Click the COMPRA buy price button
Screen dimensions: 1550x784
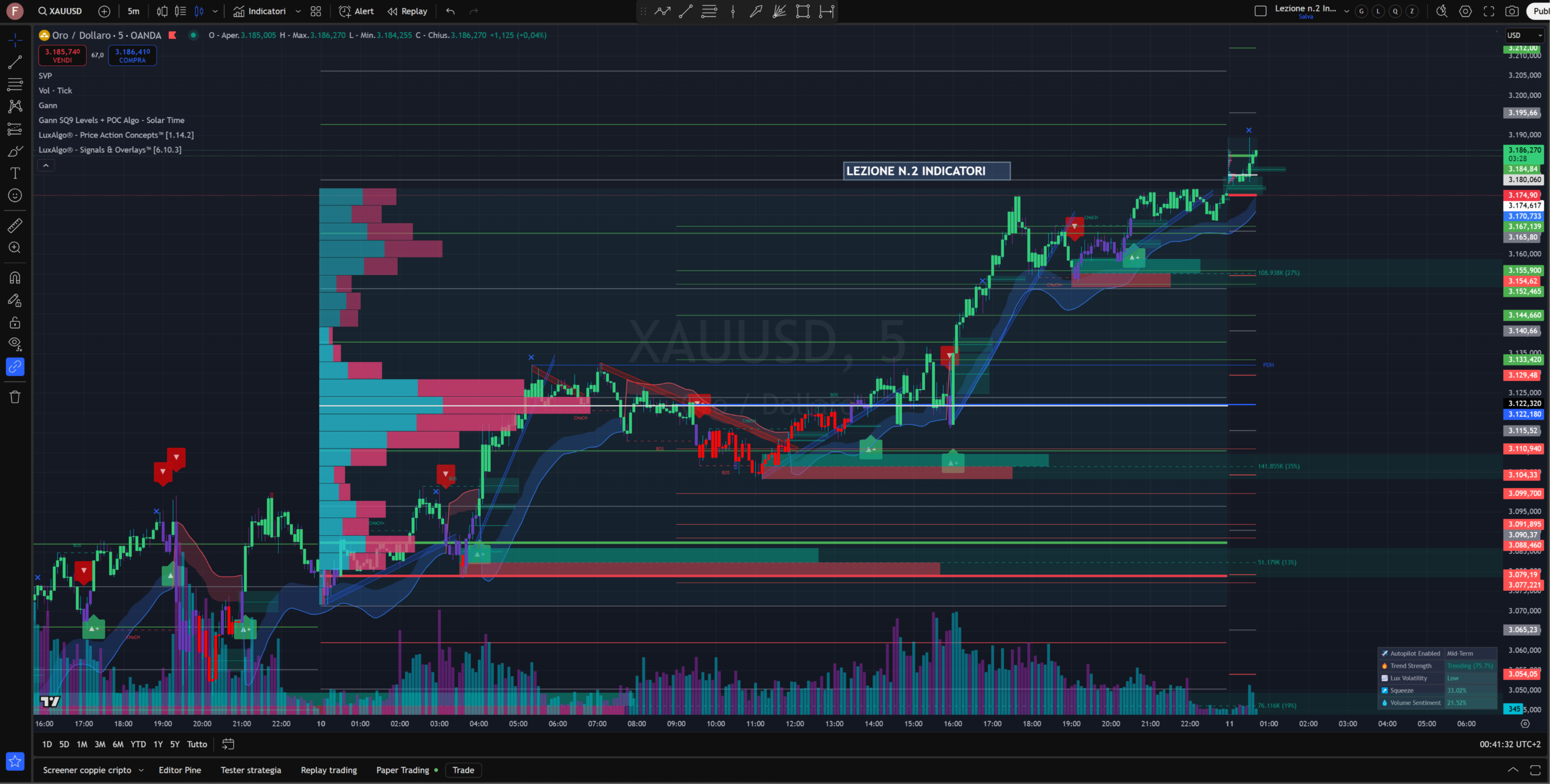pyautogui.click(x=133, y=55)
